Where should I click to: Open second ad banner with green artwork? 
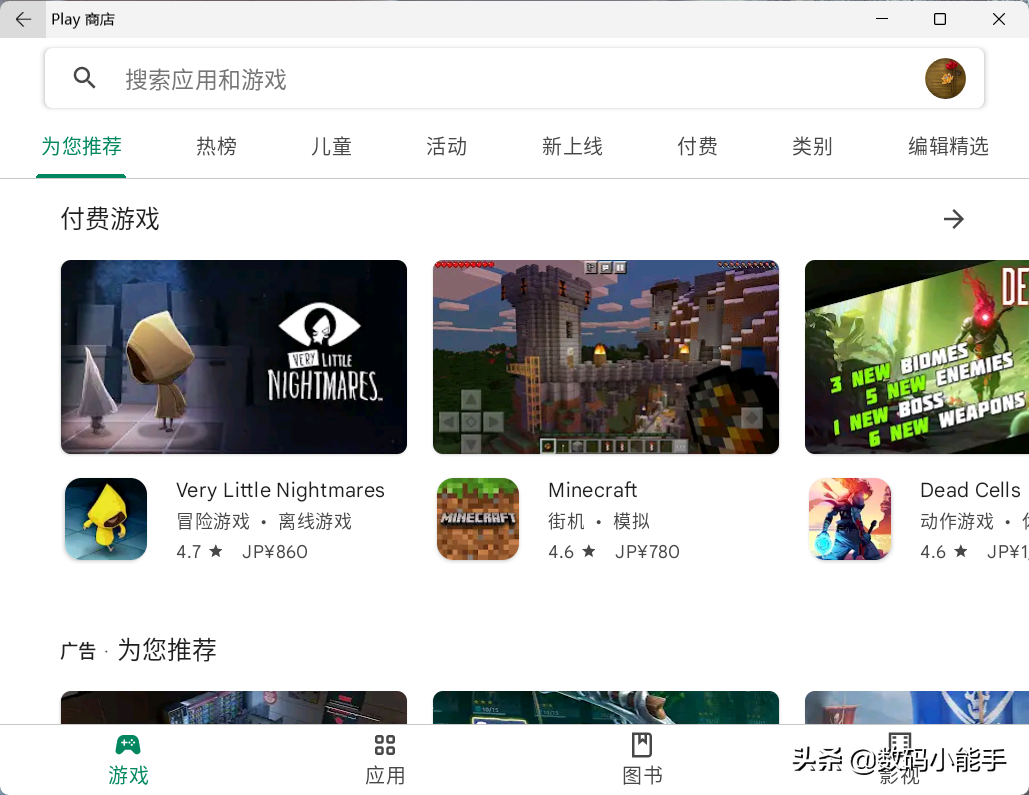(606, 708)
